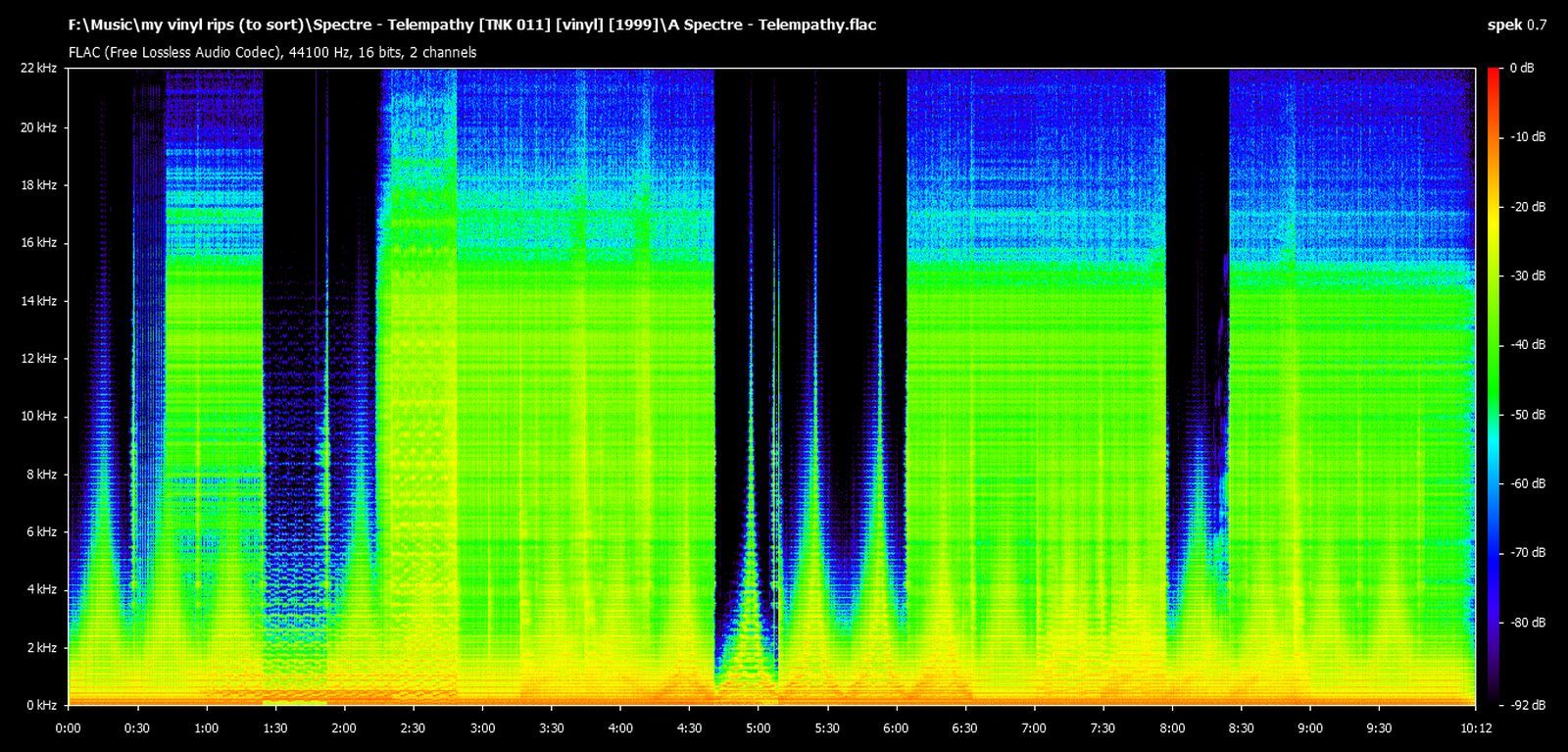Pick the -20 dB scale label
This screenshot has width=1568, height=752.
[1526, 207]
